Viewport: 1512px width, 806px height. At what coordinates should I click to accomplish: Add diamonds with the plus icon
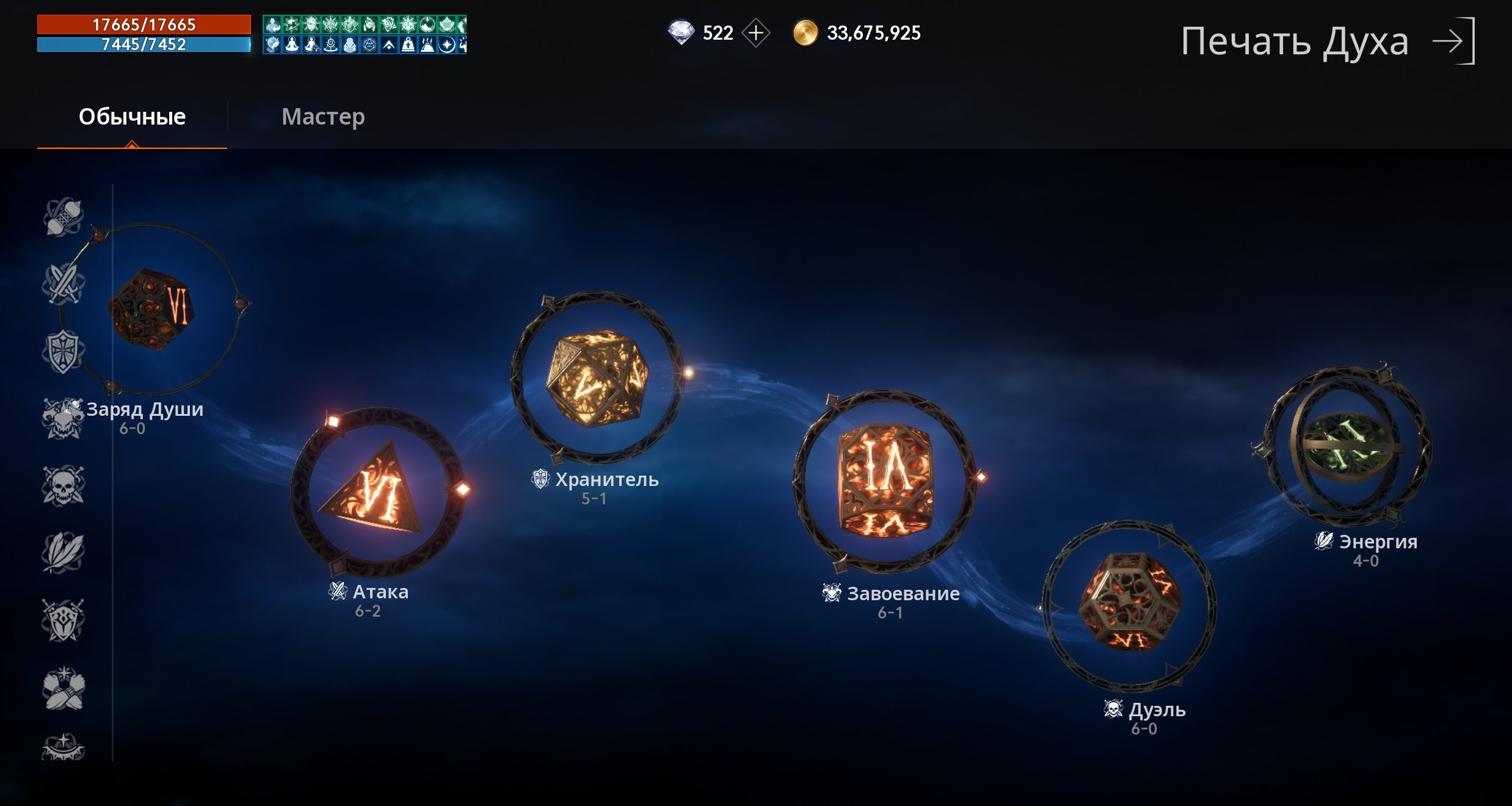tap(756, 33)
